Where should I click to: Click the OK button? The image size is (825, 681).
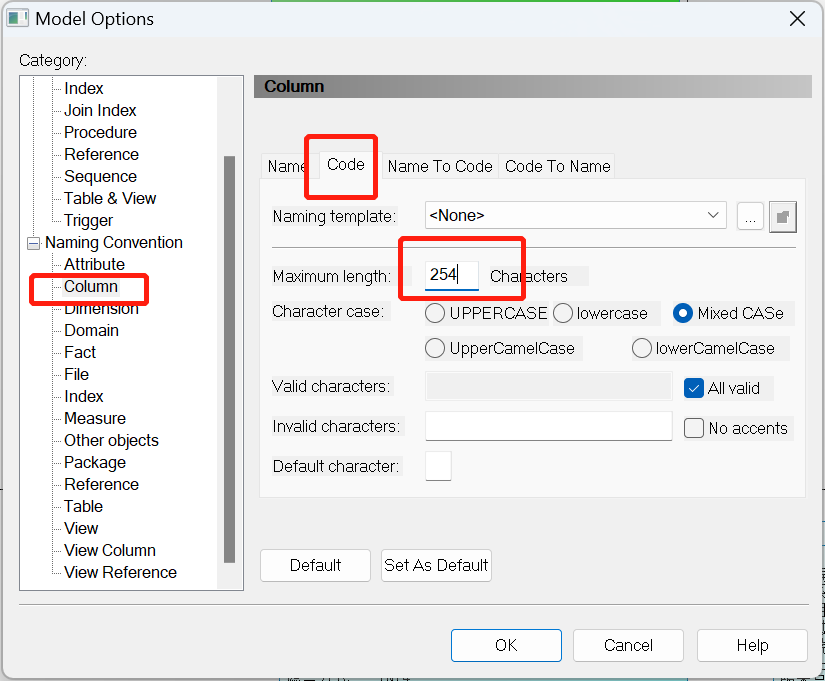(x=506, y=645)
